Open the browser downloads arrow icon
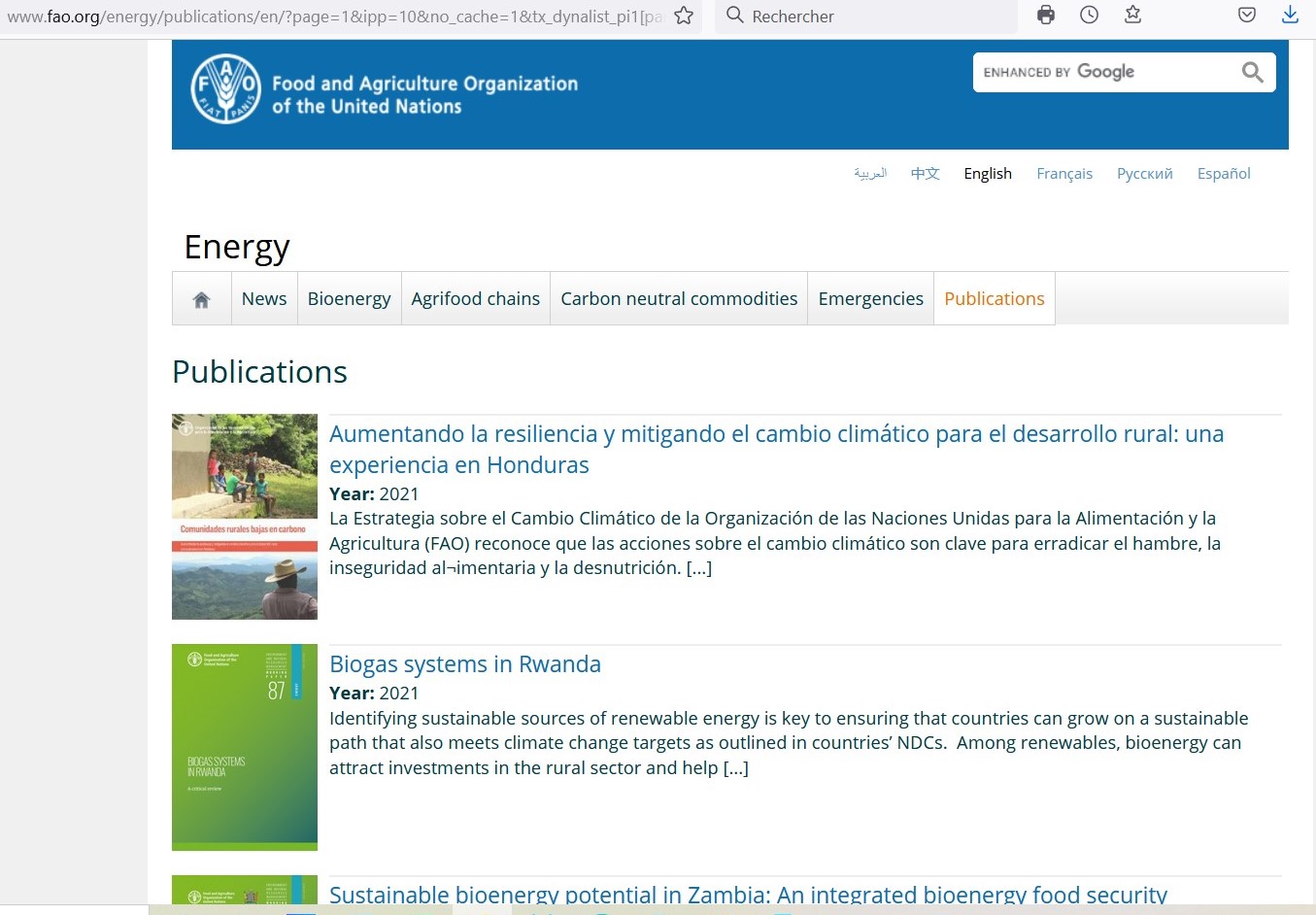1316x915 pixels. [1290, 15]
